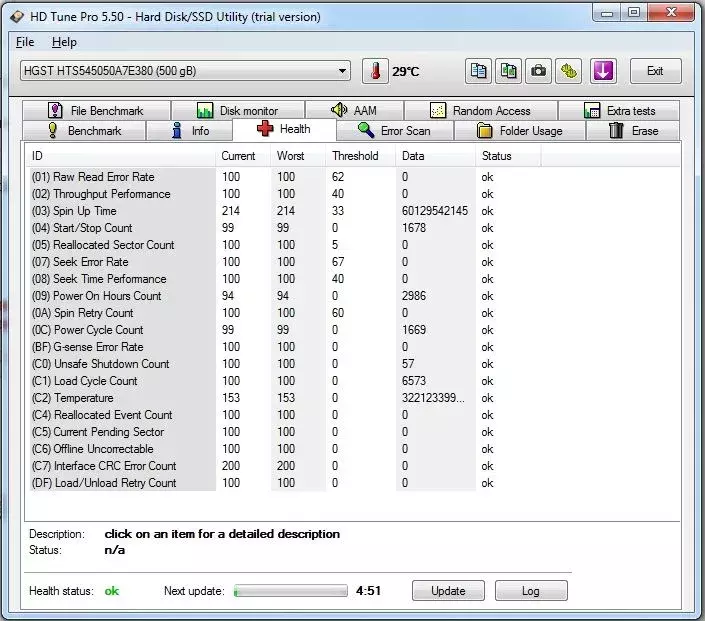Screen dimensions: 705x621
Task: Click the Current column header
Action: (244, 156)
